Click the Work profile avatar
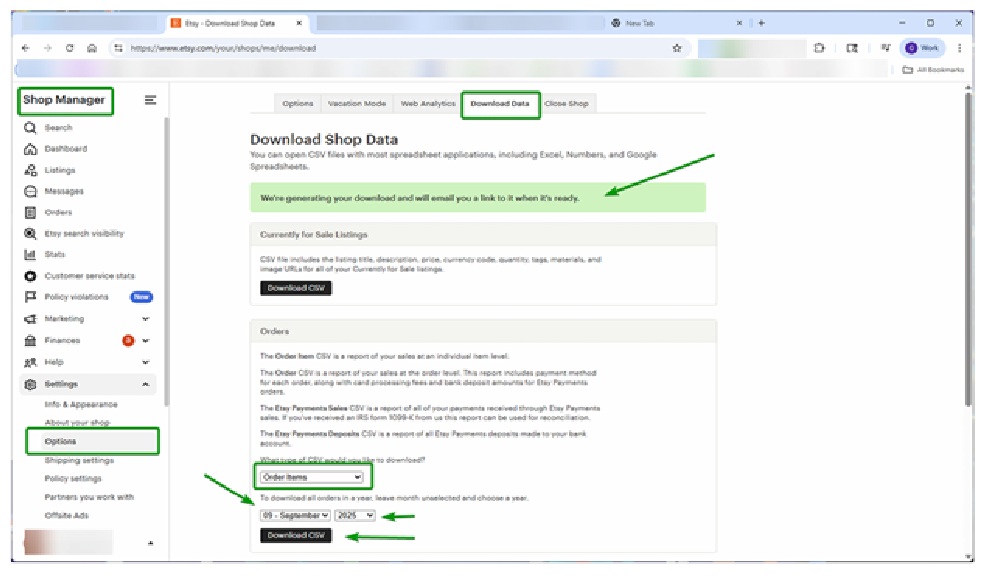Viewport: 991px width, 583px height. coord(923,48)
